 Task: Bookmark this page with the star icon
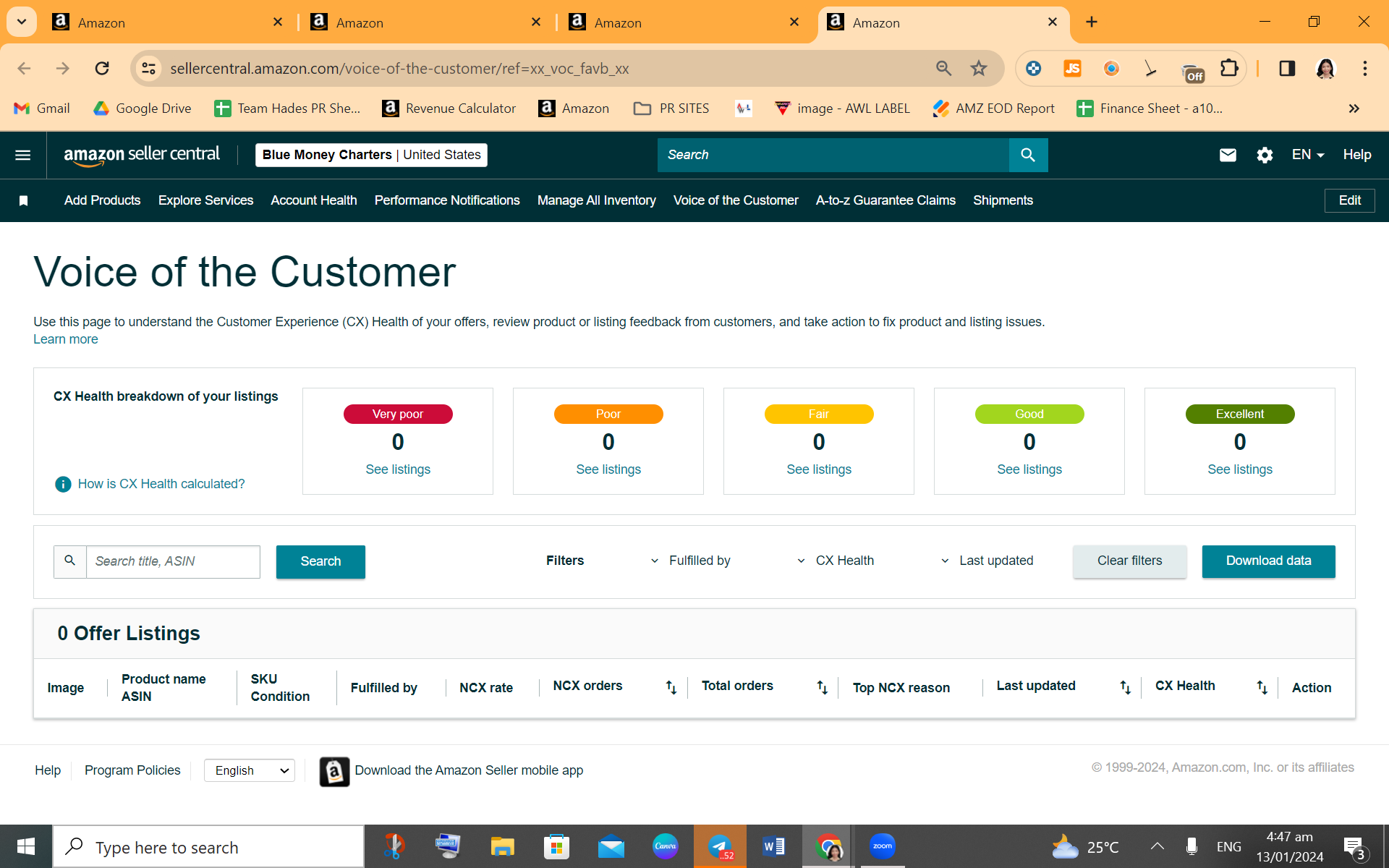click(x=979, y=68)
